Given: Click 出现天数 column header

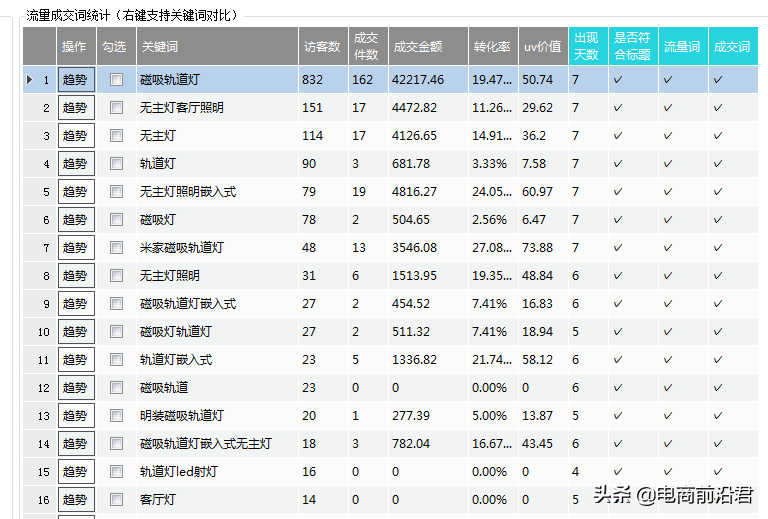Looking at the screenshot, I should pos(589,47).
